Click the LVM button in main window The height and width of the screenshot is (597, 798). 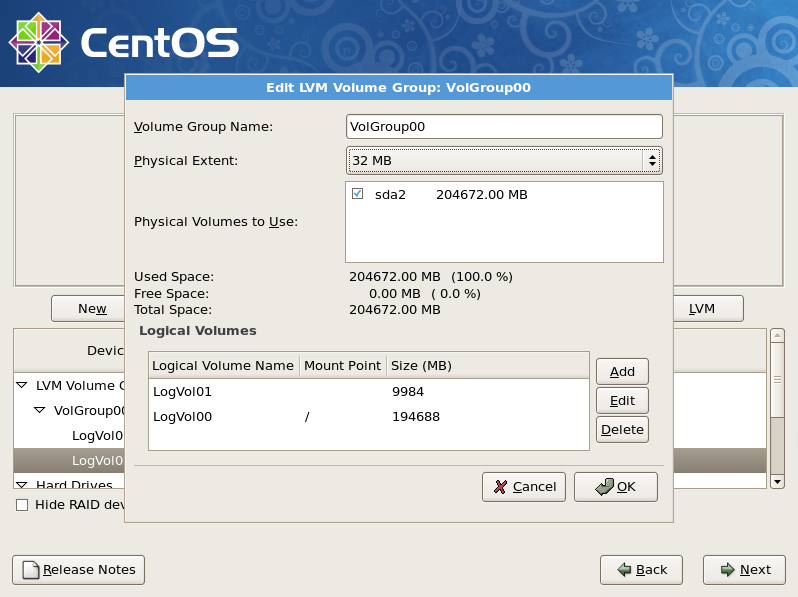point(708,308)
